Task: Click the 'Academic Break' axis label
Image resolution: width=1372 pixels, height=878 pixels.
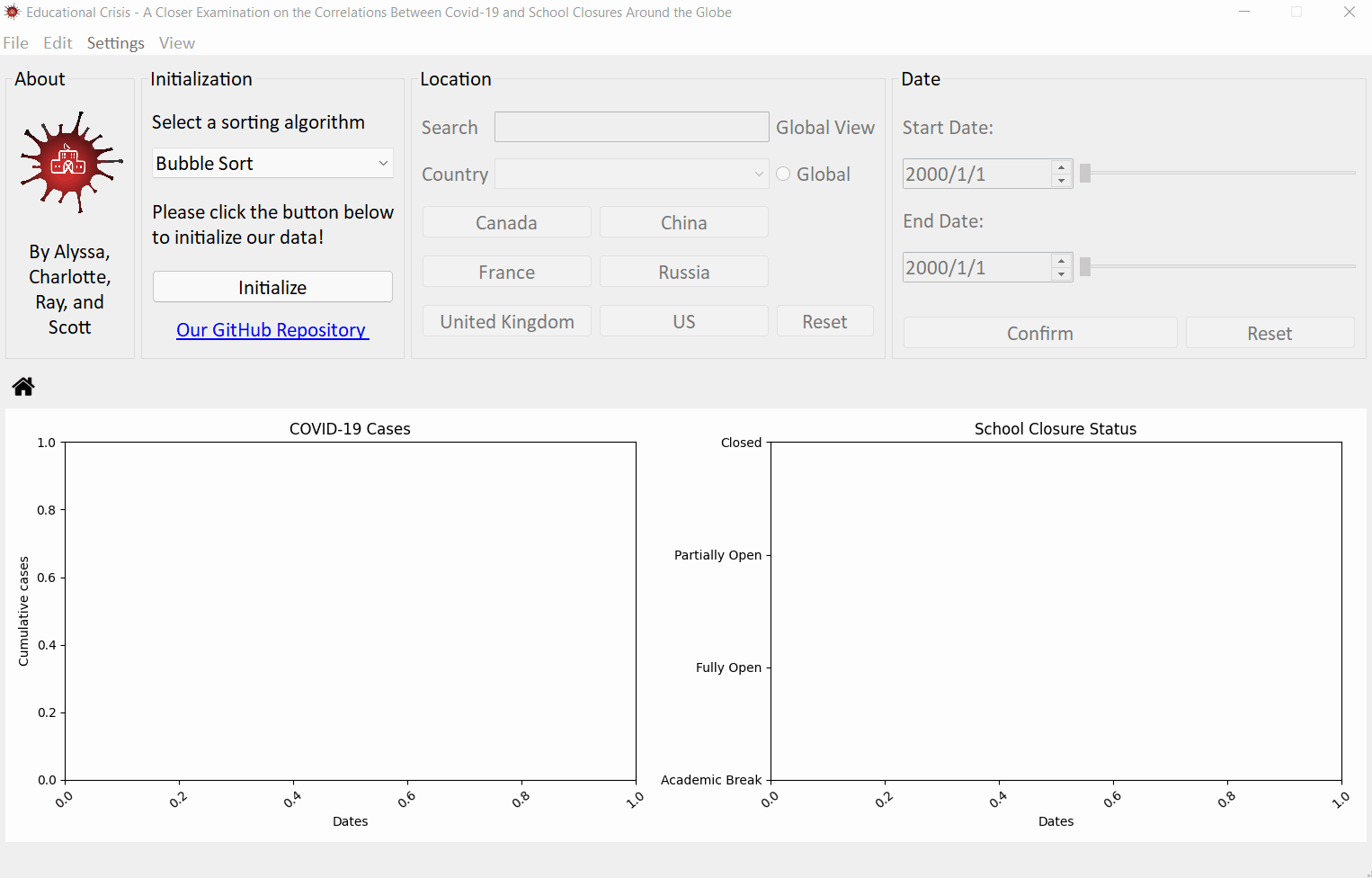Action: pos(711,780)
